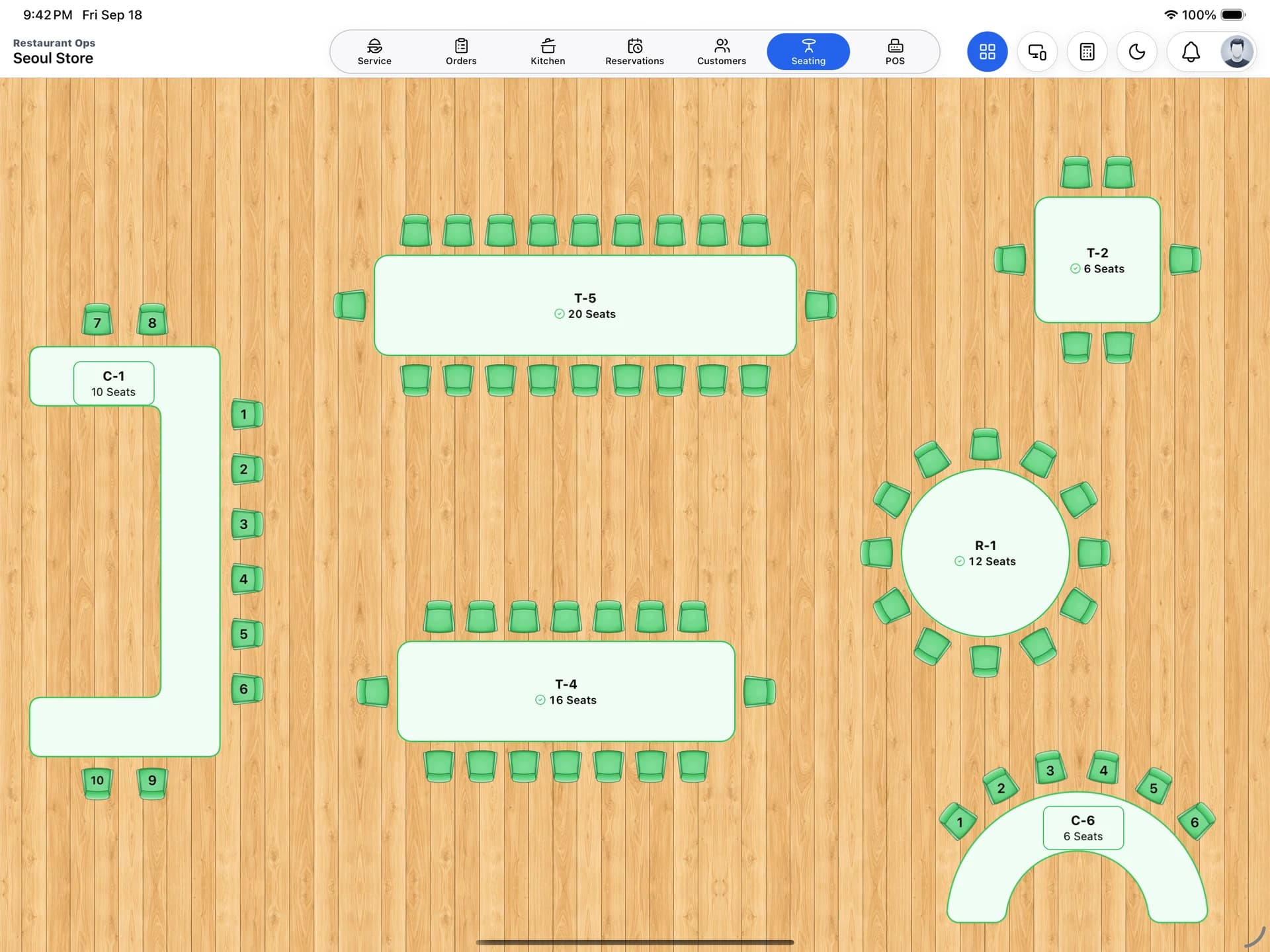Open the Kitchen tab
The width and height of the screenshot is (1270, 952).
(x=548, y=52)
